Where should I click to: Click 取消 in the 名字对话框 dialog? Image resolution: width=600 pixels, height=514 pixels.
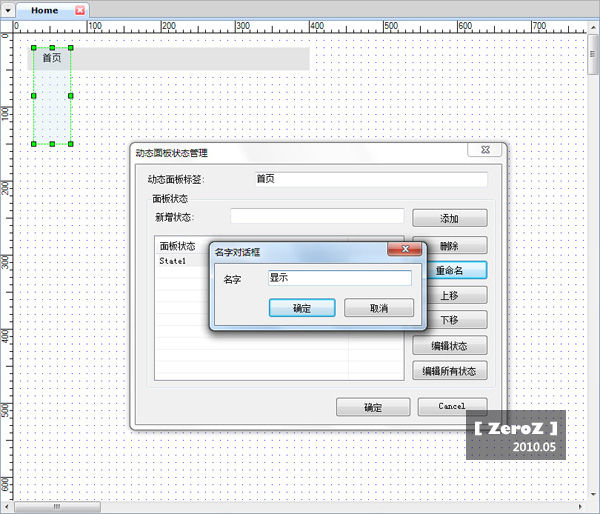click(379, 308)
